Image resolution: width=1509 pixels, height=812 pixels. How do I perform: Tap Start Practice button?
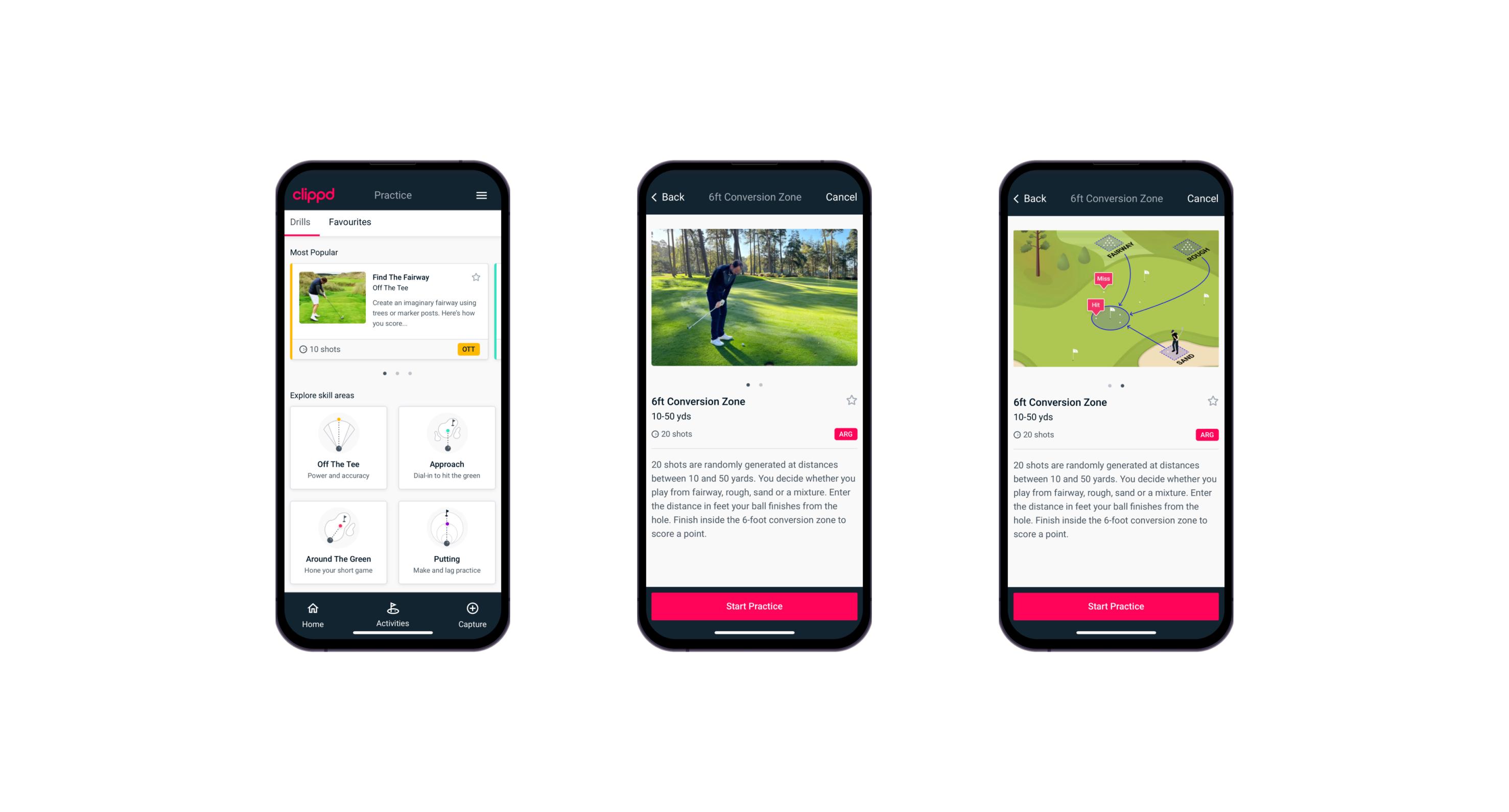point(754,605)
